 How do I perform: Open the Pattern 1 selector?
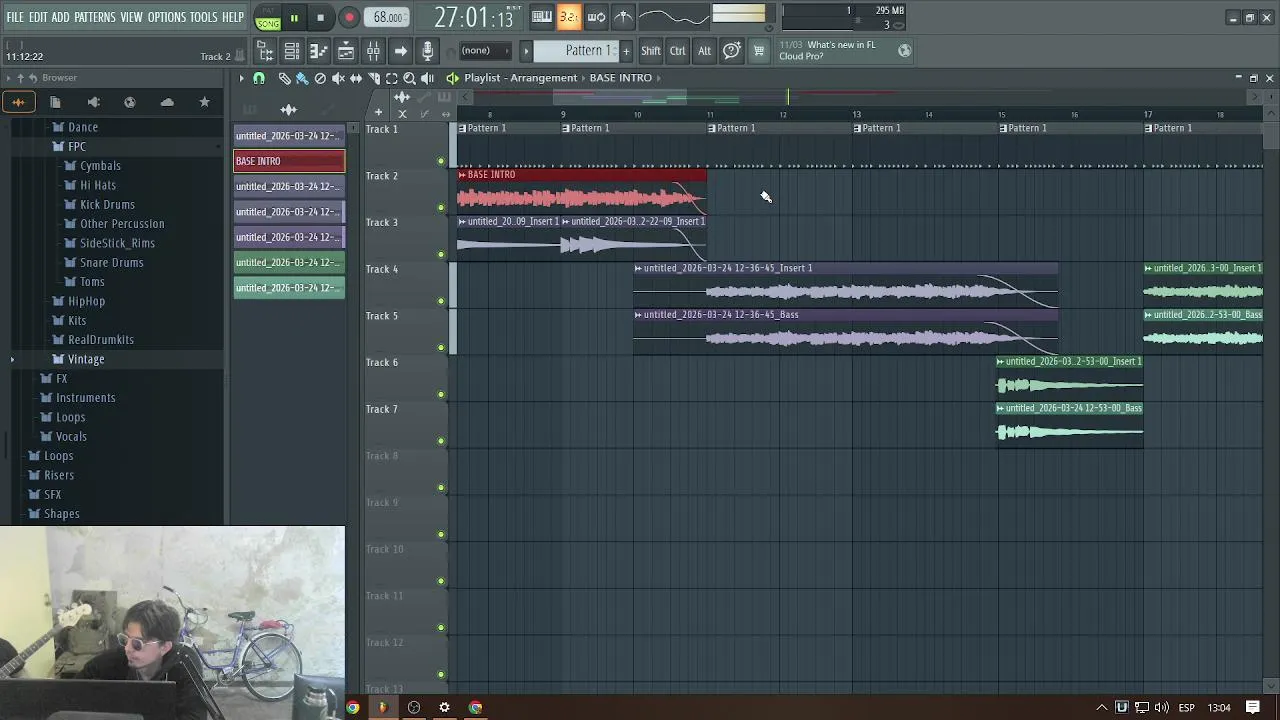(x=576, y=51)
